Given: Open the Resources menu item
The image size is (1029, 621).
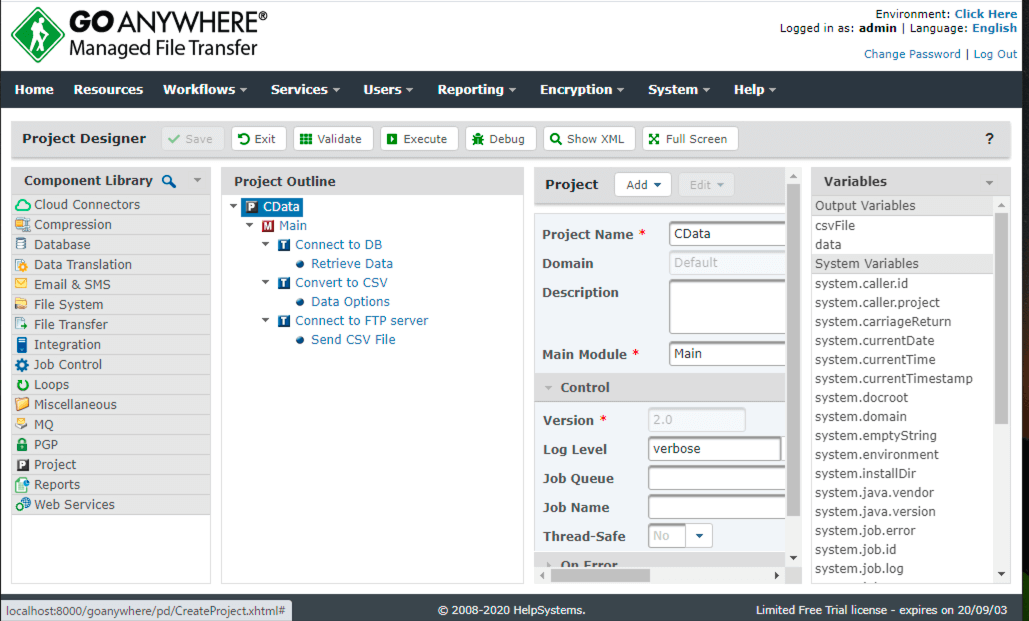Looking at the screenshot, I should (x=108, y=89).
